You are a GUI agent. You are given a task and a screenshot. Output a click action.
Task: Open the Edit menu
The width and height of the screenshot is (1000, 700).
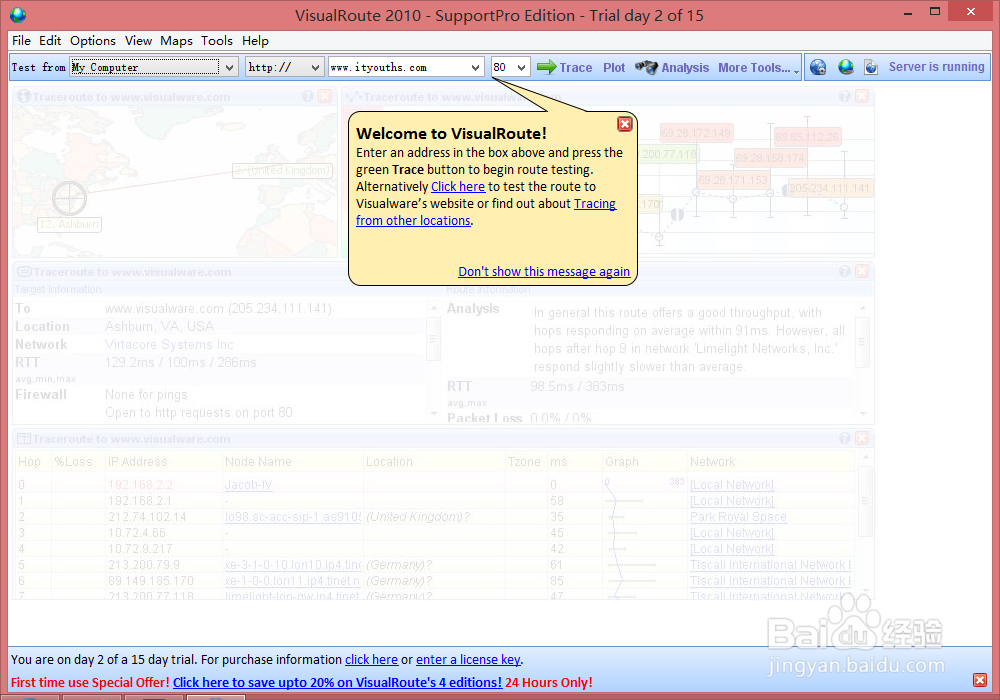click(x=50, y=41)
